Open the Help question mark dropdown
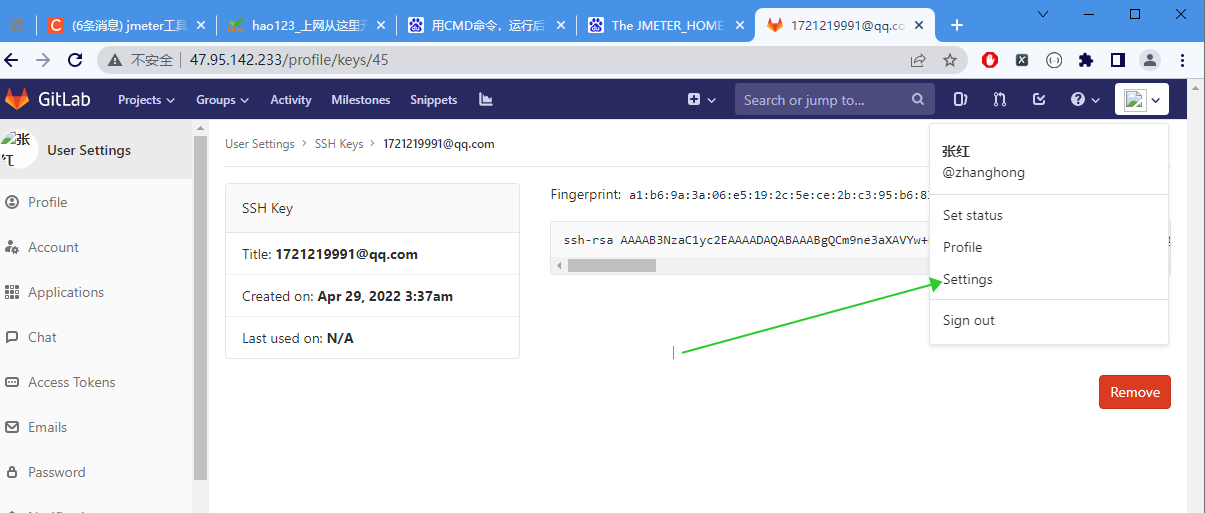Viewport: 1205px width, 513px height. (x=1085, y=100)
